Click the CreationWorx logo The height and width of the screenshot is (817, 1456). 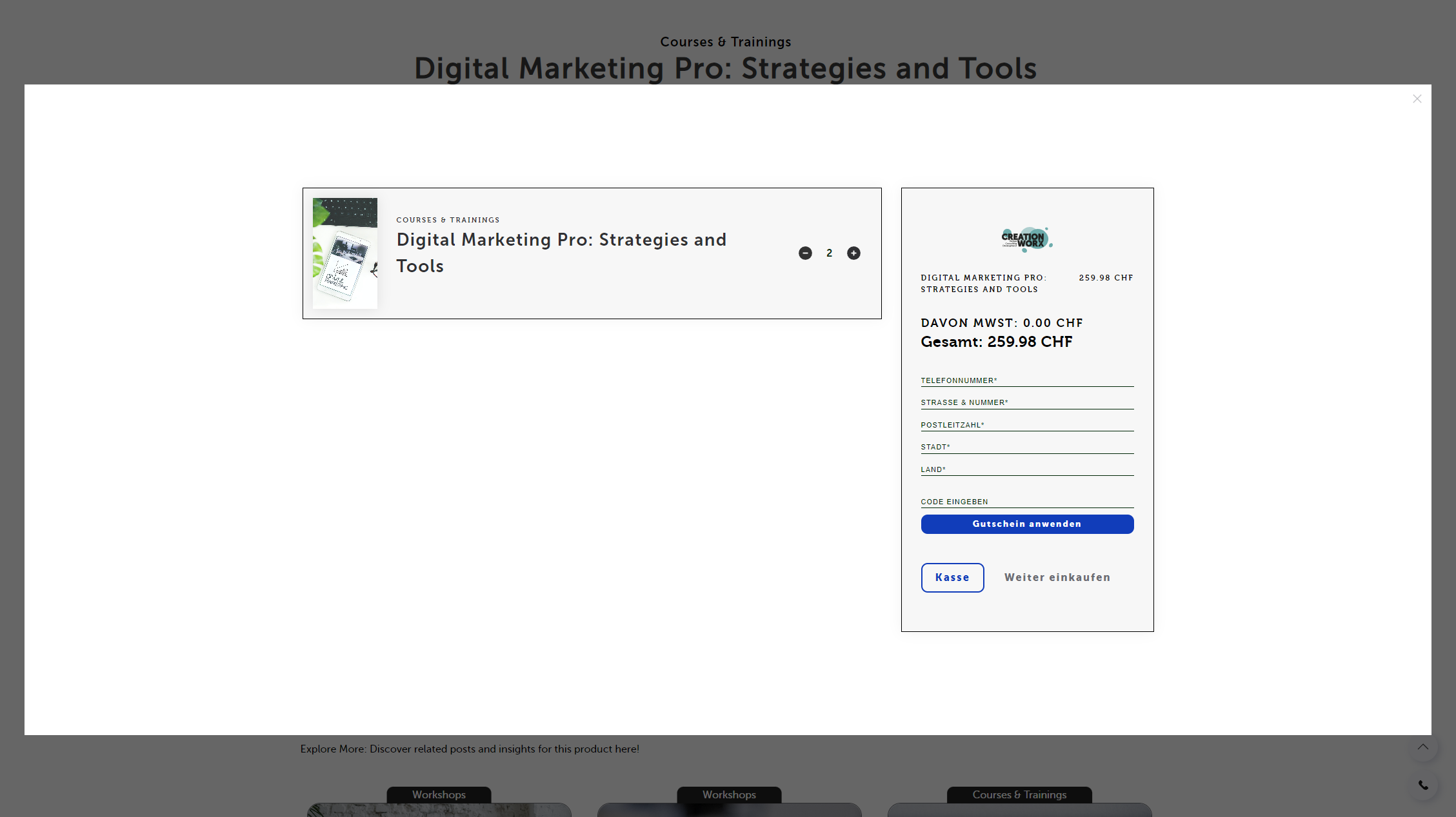coord(1026,239)
